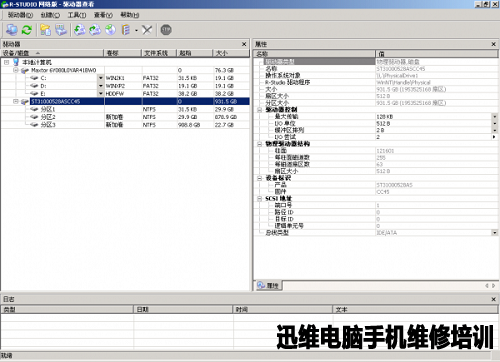This screenshot has width=500, height=362.
Task: Select the 分区2 partition row
Action: point(125,117)
